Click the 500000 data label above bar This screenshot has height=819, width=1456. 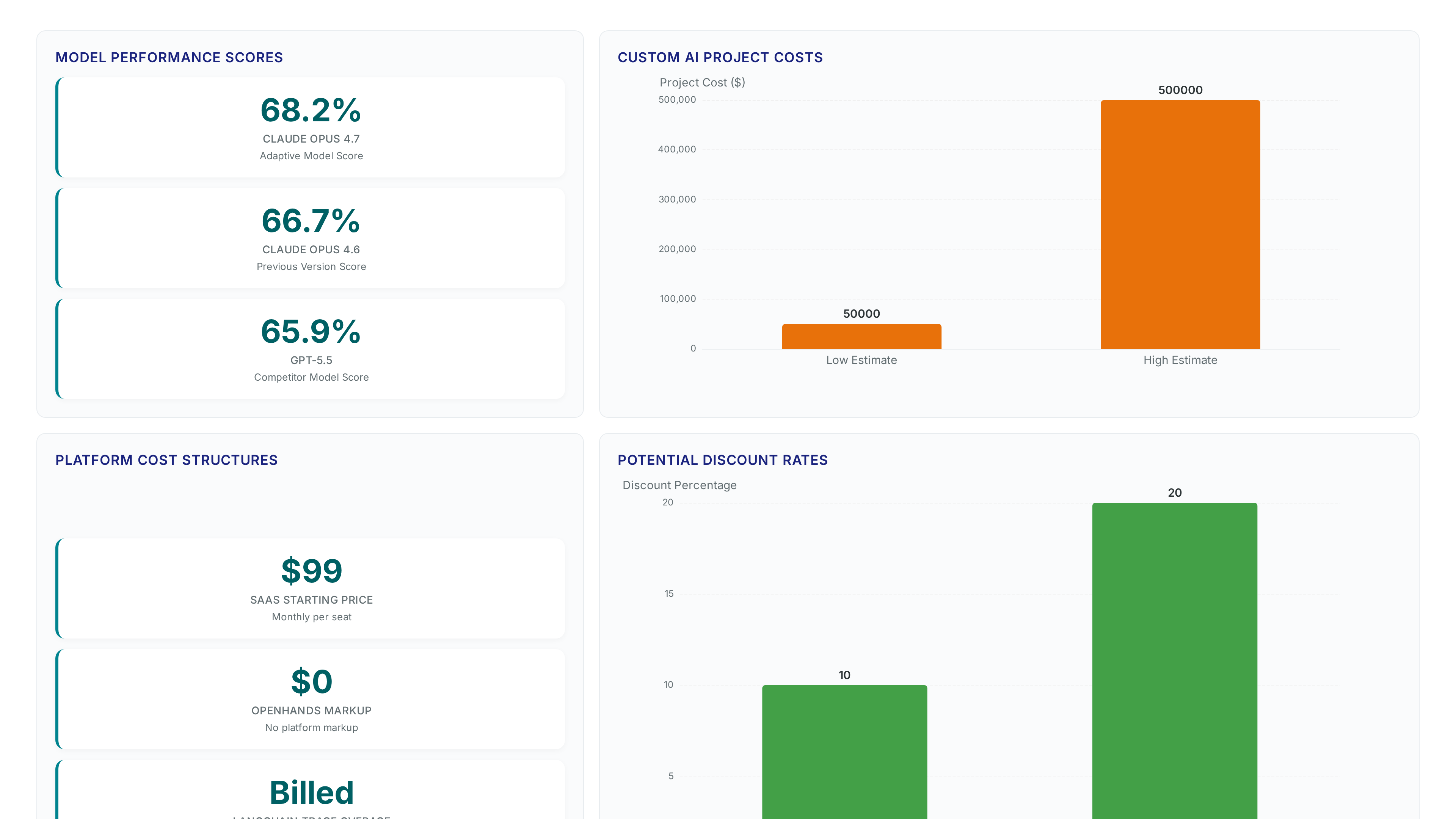[1180, 91]
